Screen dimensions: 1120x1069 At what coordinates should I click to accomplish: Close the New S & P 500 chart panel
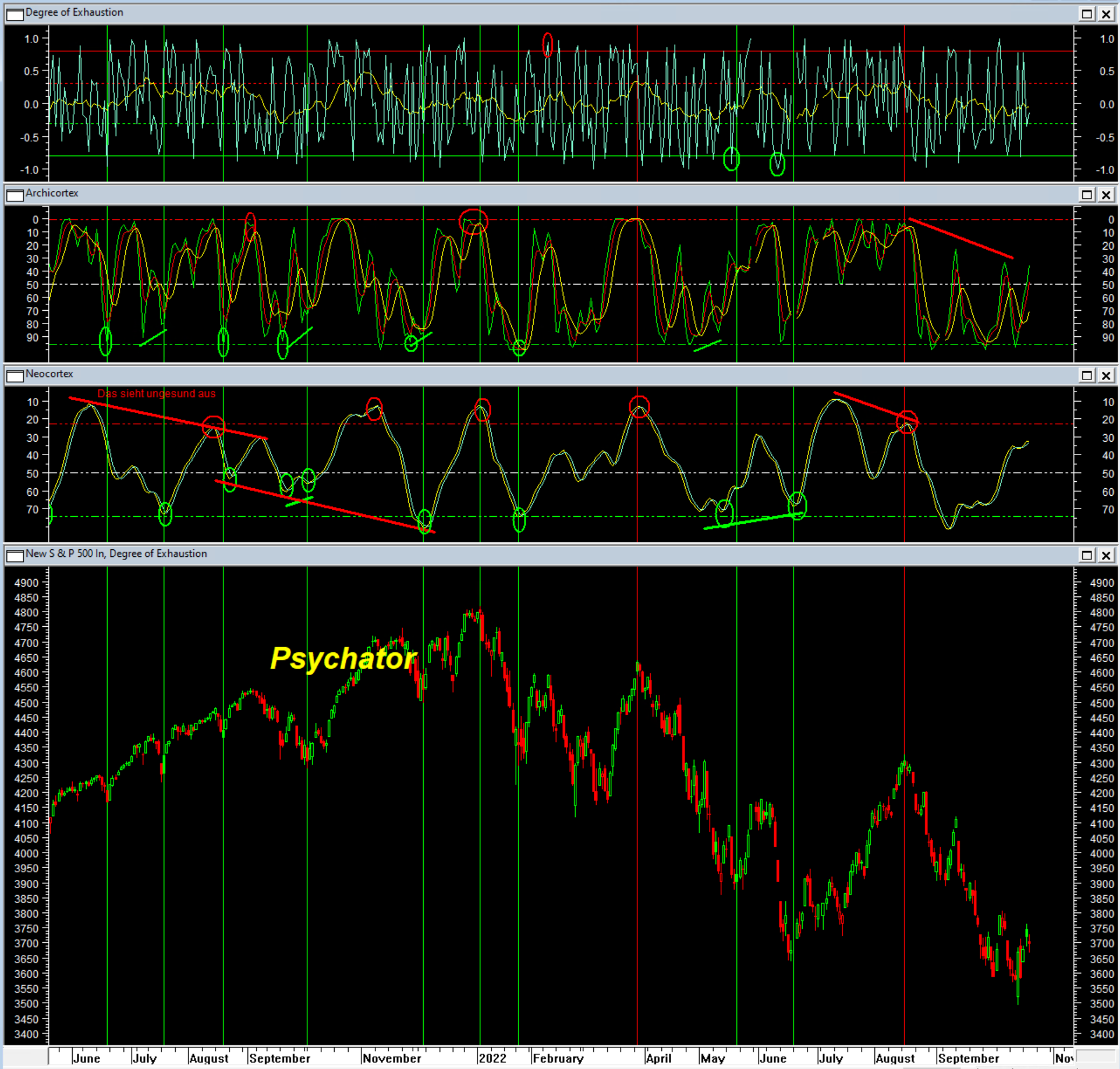pyautogui.click(x=1105, y=556)
